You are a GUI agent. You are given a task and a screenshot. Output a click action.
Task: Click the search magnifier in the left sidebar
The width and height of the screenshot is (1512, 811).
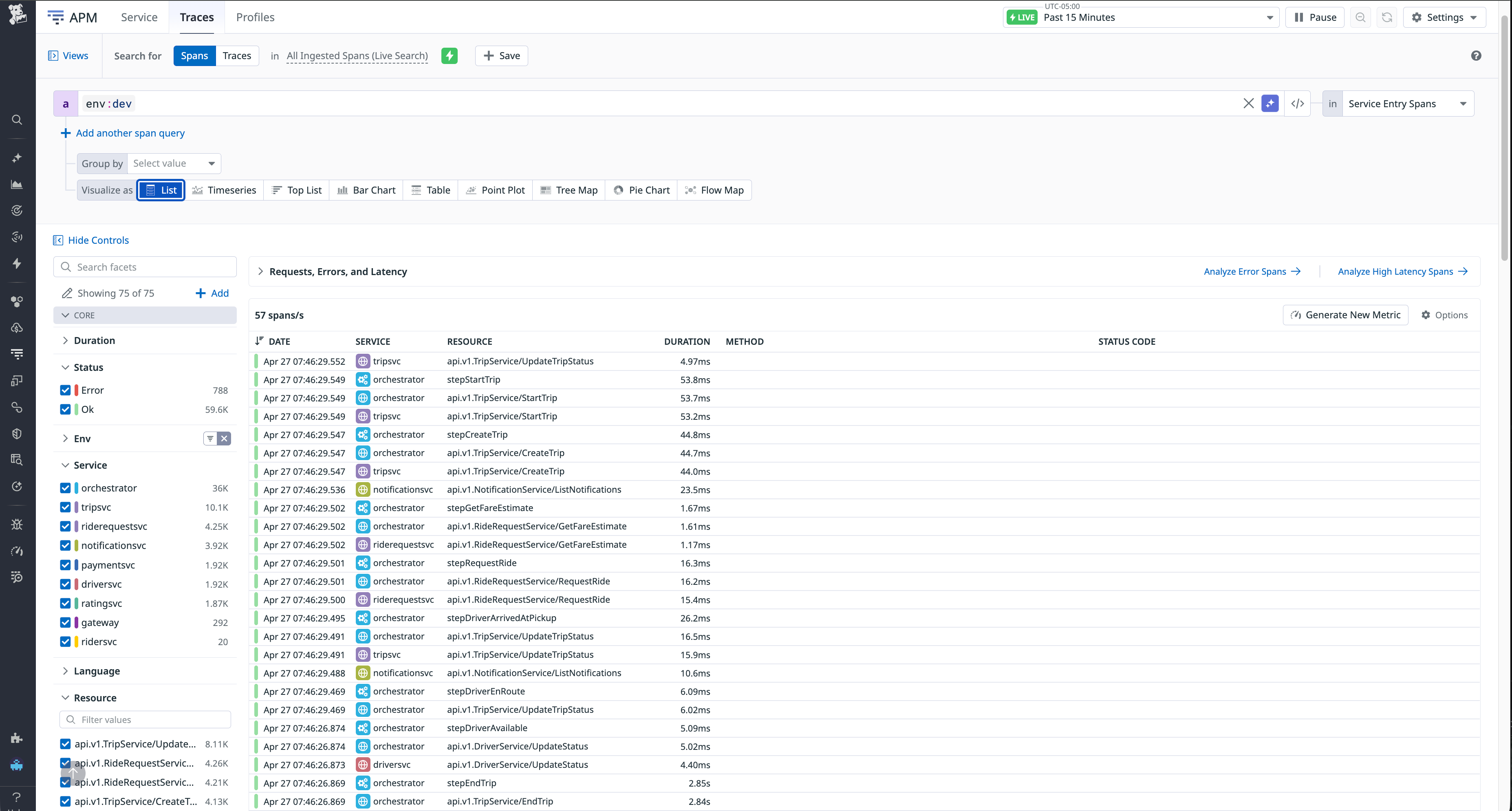click(17, 120)
